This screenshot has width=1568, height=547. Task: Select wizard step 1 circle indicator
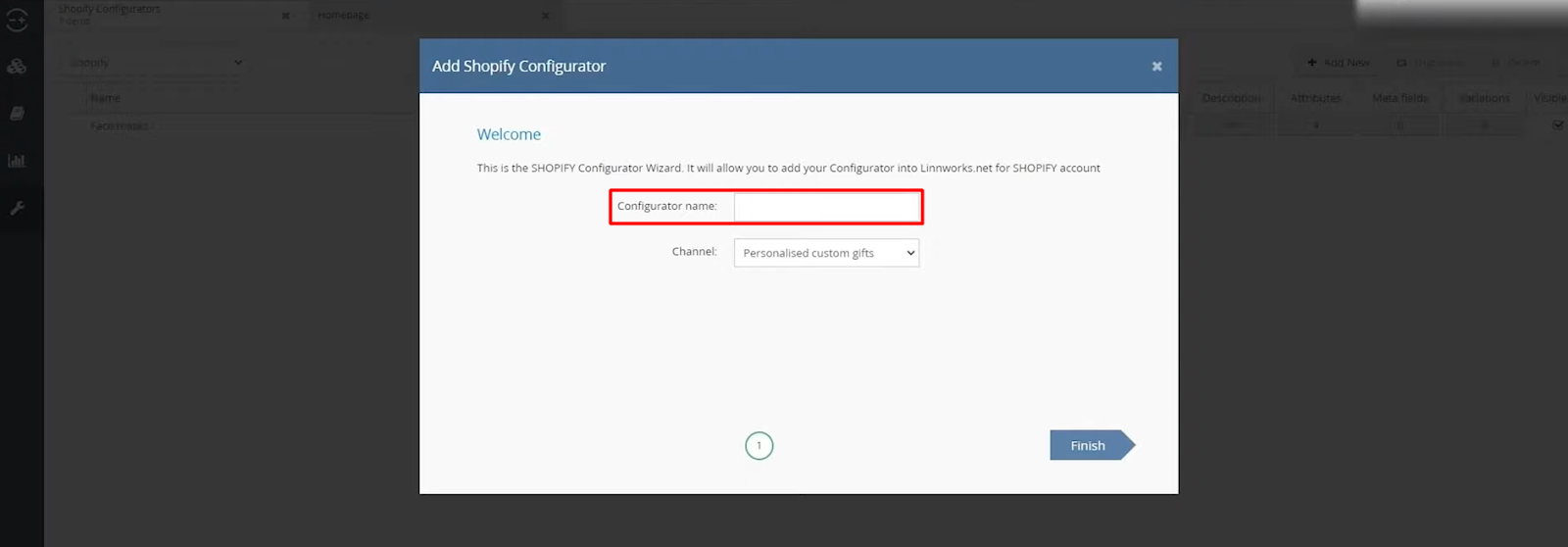point(759,446)
